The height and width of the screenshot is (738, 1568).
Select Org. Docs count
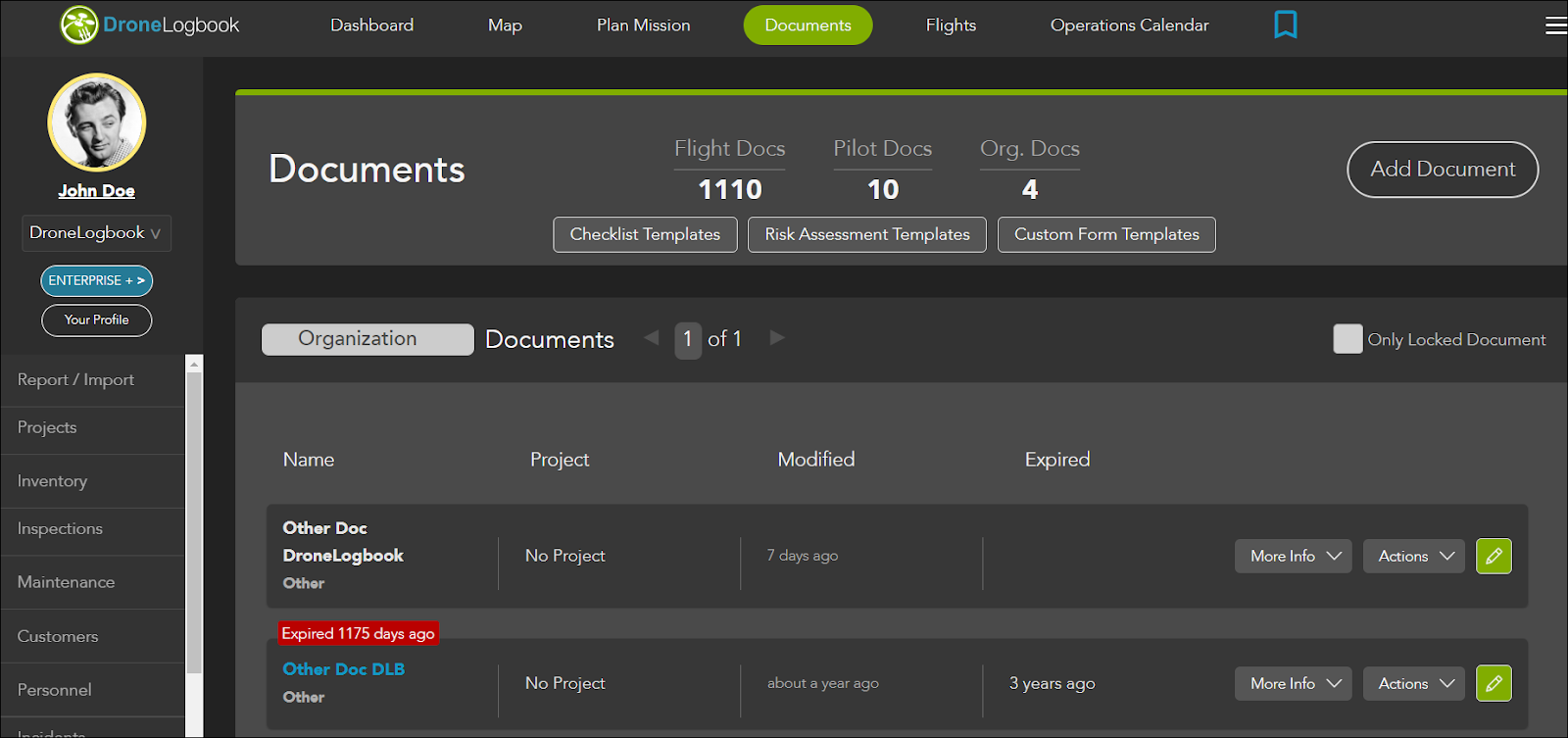(x=1030, y=189)
